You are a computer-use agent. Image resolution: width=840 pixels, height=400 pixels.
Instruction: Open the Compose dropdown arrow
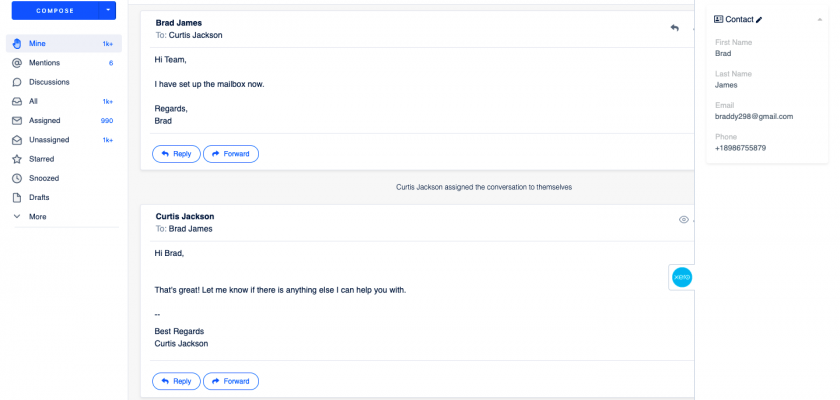pyautogui.click(x=108, y=11)
